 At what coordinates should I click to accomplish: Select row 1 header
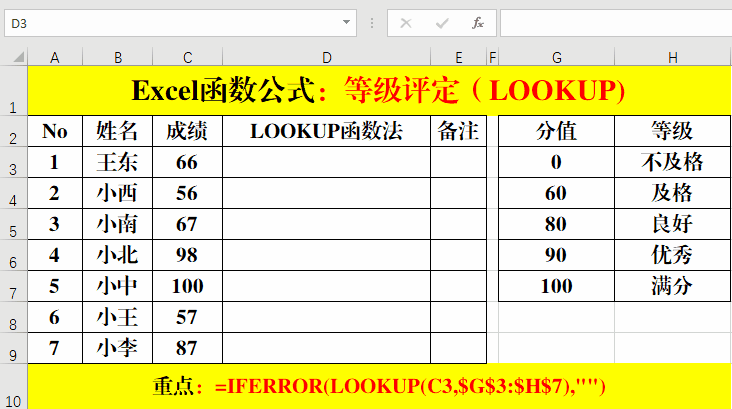tap(14, 91)
